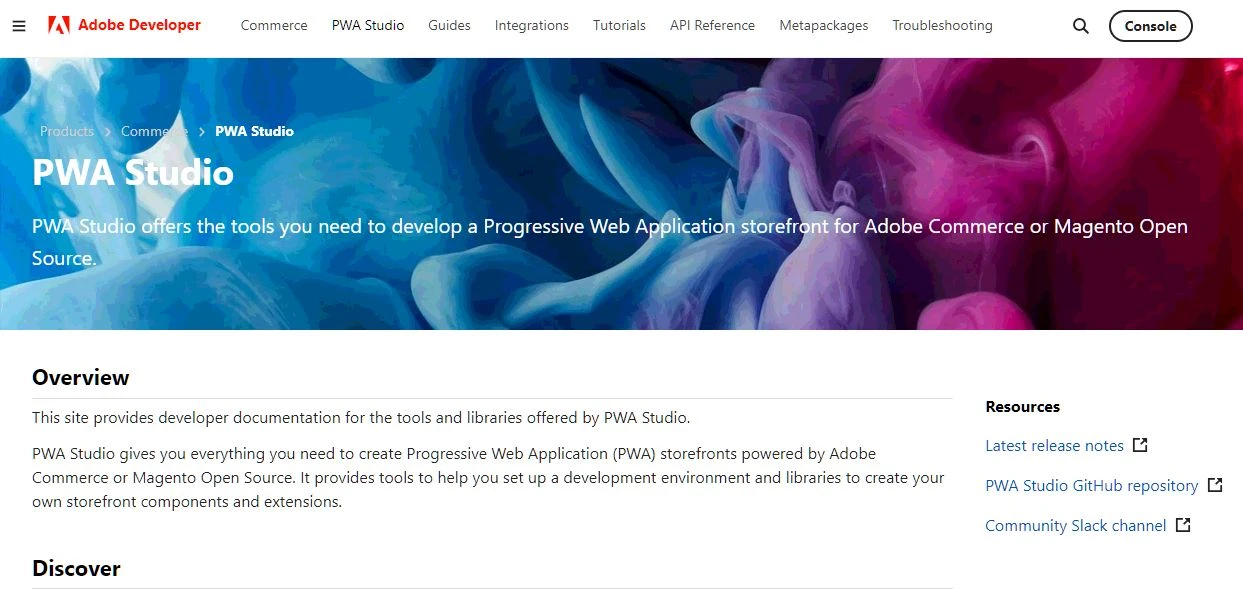Open Tutorials from the top navigation
Screen dimensions: 1243x589
[x=619, y=26]
